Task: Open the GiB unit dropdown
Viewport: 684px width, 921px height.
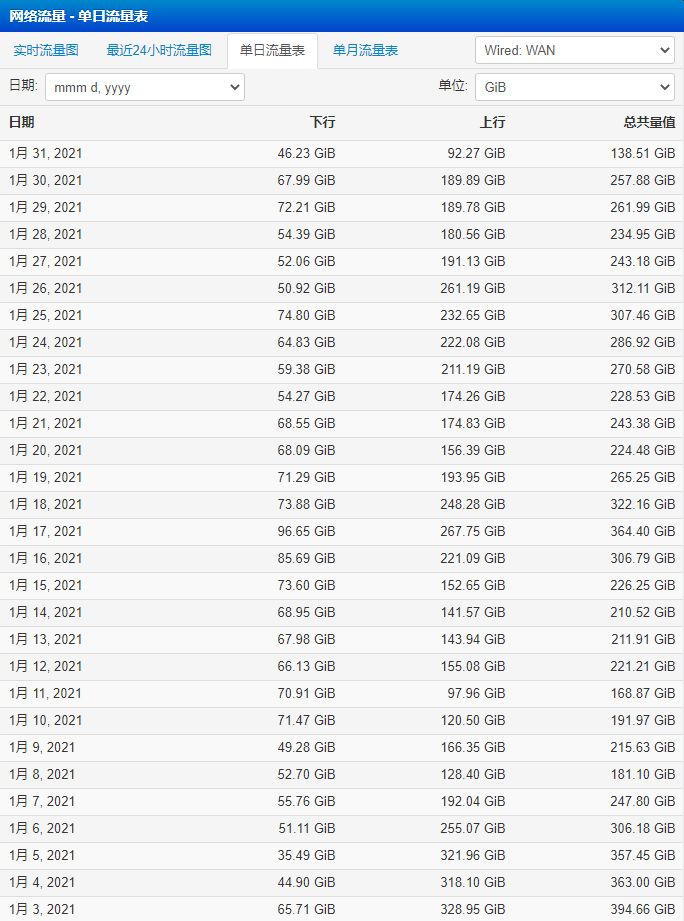Action: click(575, 88)
